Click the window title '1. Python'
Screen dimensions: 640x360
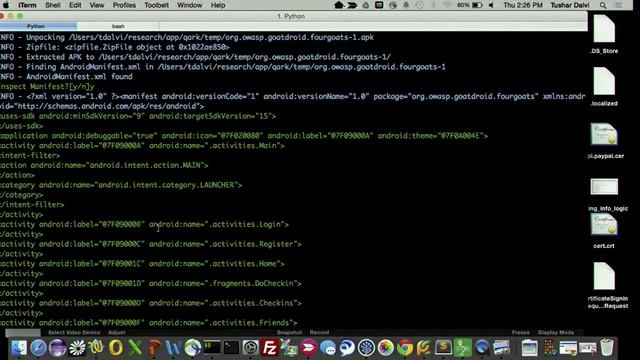(x=291, y=16)
